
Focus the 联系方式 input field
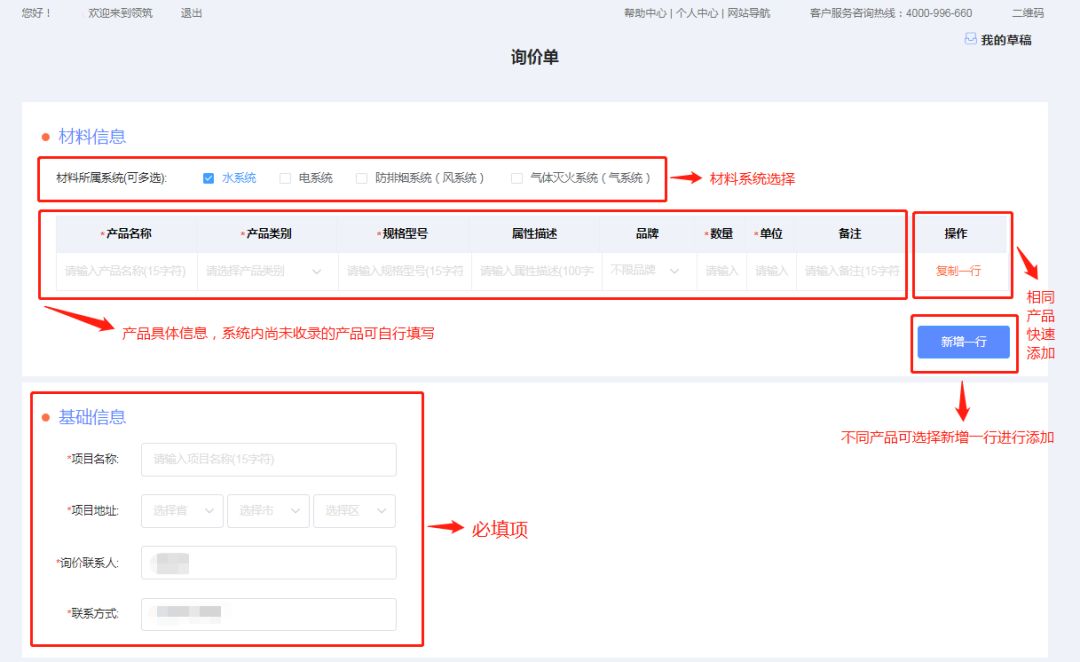click(x=269, y=614)
